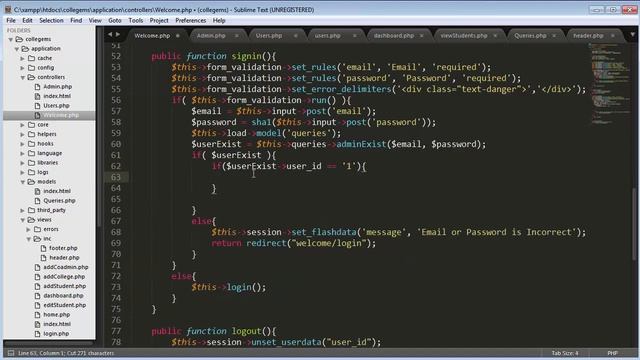Screen dimensions: 640x360
Task: Open addStudent.php in the sidebar
Action: click(x=64, y=287)
